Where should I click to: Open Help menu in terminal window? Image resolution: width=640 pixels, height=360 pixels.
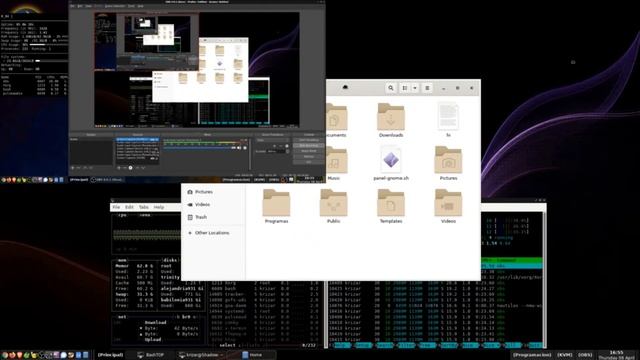(159, 207)
